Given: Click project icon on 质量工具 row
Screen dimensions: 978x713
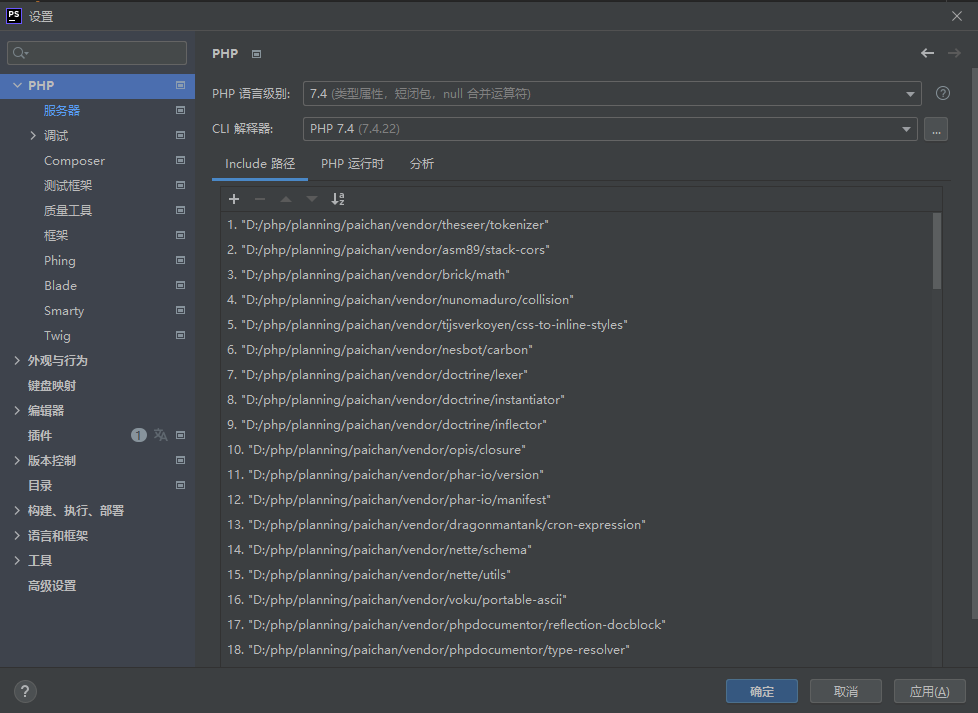Looking at the screenshot, I should point(180,210).
